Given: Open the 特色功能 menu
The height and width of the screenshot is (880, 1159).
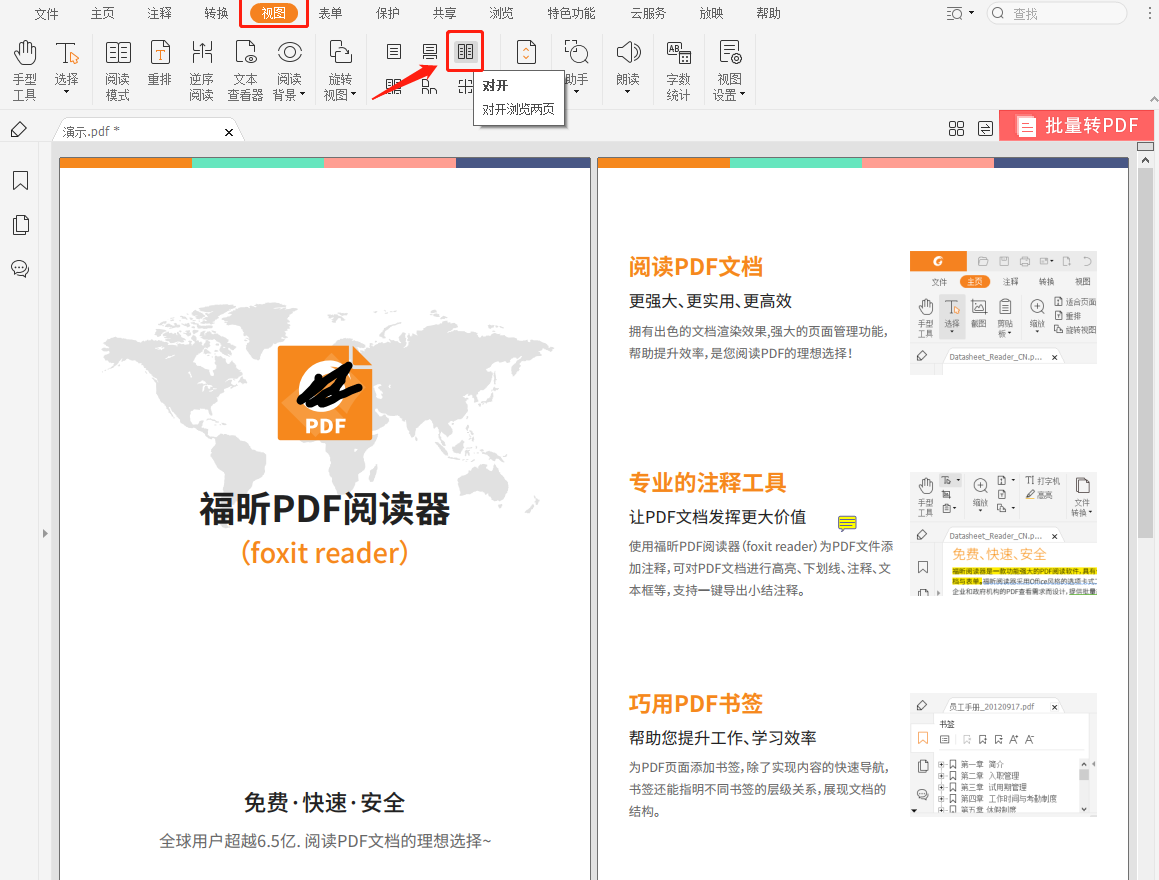Looking at the screenshot, I should (570, 13).
